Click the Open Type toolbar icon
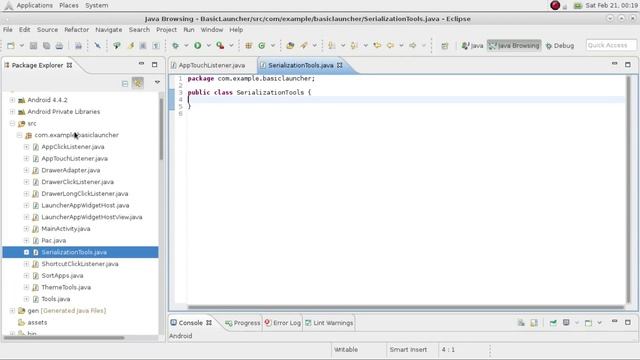The height and width of the screenshot is (360, 640). 290,46
